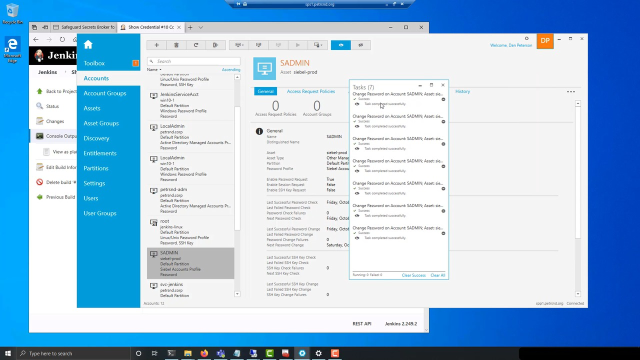Select the root account on jenkins-linux

(x=191, y=232)
